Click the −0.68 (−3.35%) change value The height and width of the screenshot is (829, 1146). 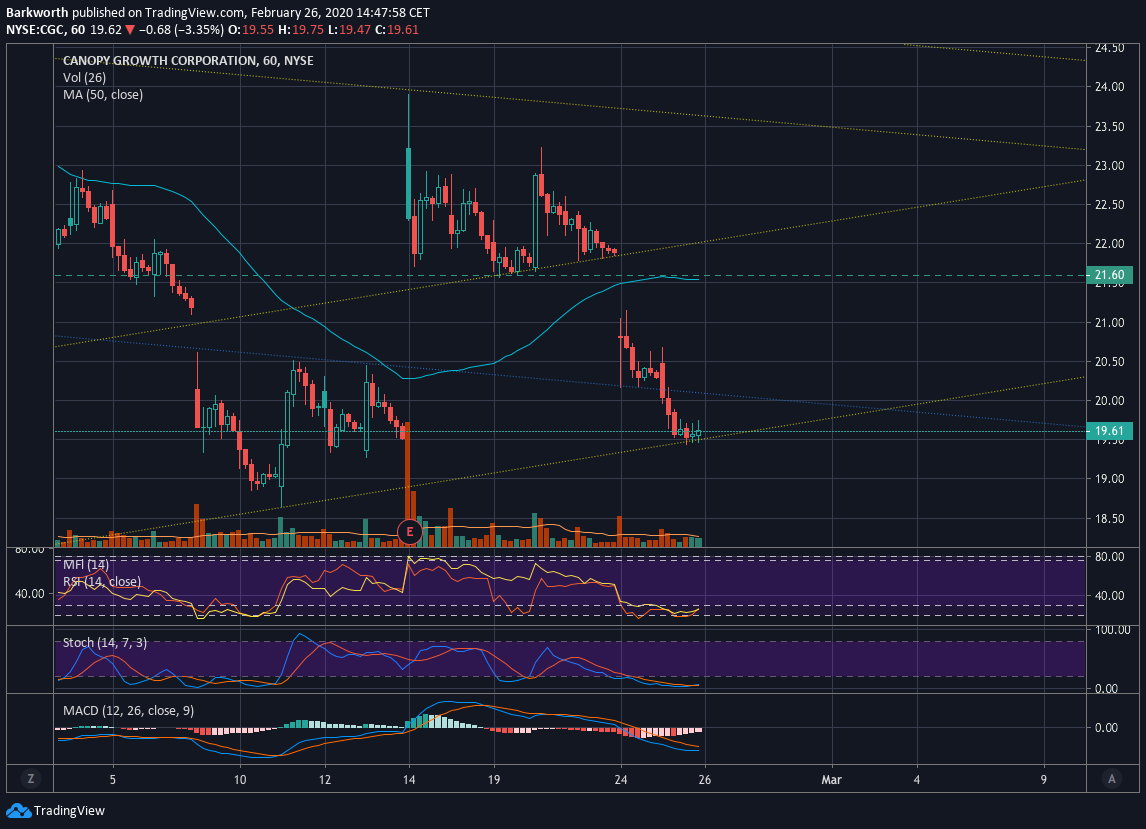(181, 30)
